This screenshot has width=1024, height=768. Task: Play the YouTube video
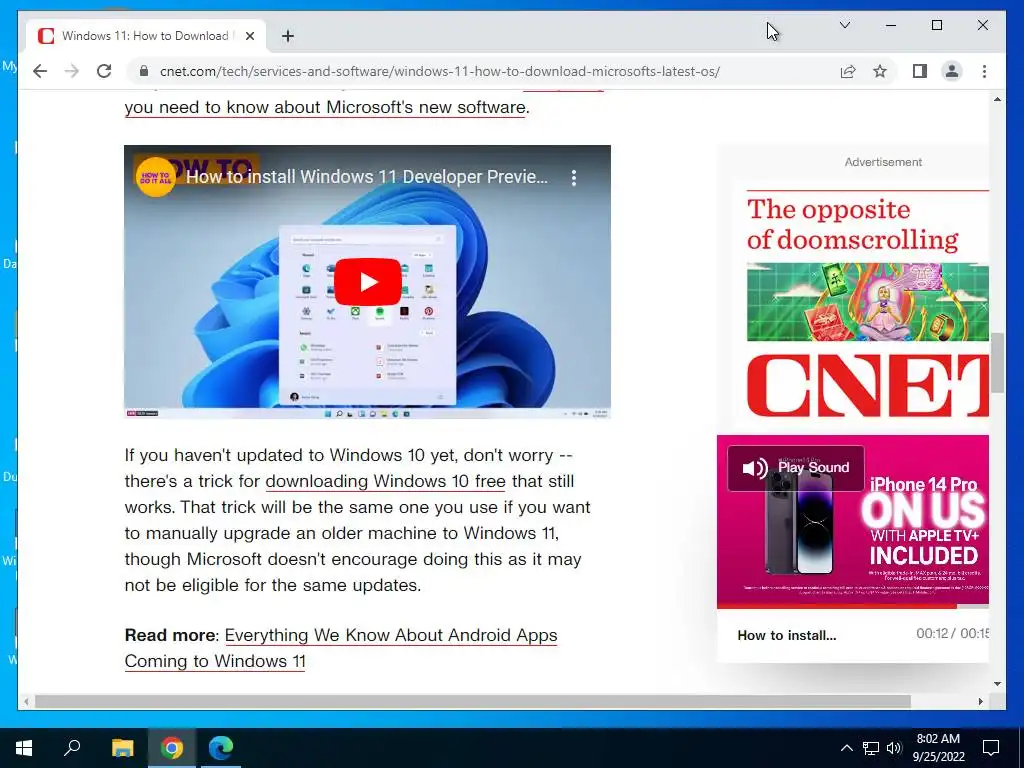click(x=368, y=282)
